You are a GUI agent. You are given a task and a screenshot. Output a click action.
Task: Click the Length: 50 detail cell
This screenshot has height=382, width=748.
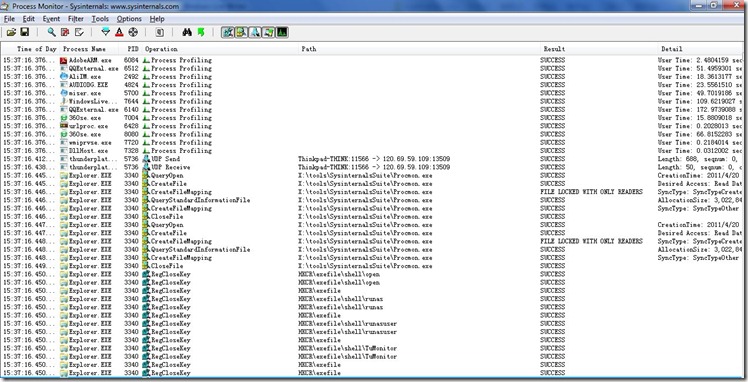[700, 167]
